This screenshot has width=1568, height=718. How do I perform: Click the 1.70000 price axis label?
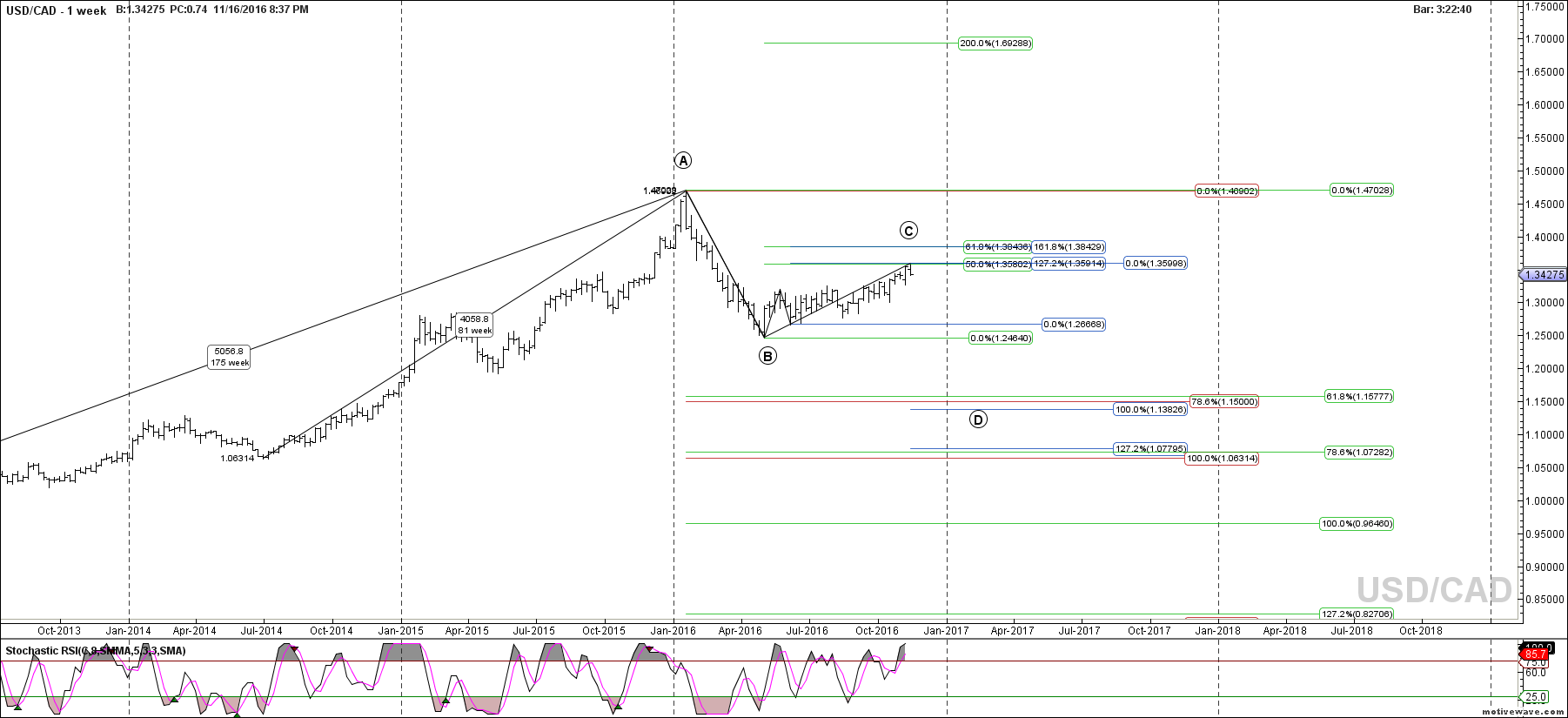point(1545,39)
